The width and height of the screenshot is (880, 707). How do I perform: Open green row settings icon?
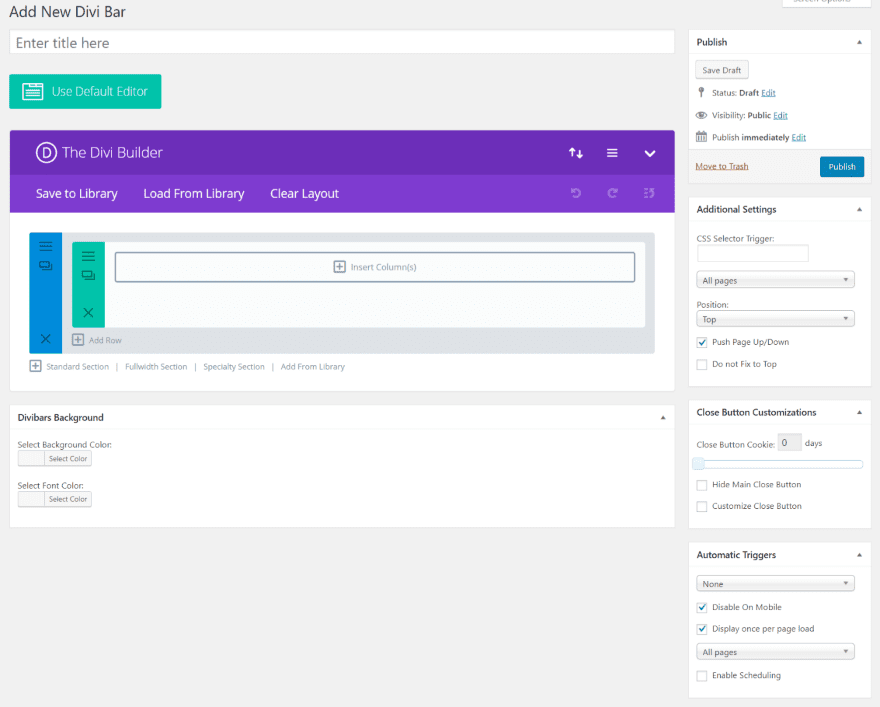point(88,256)
